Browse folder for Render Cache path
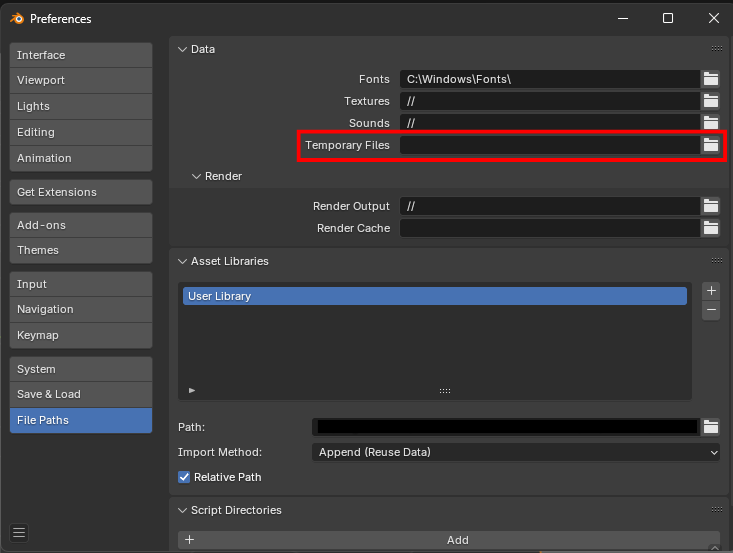This screenshot has height=553, width=733. (x=711, y=228)
